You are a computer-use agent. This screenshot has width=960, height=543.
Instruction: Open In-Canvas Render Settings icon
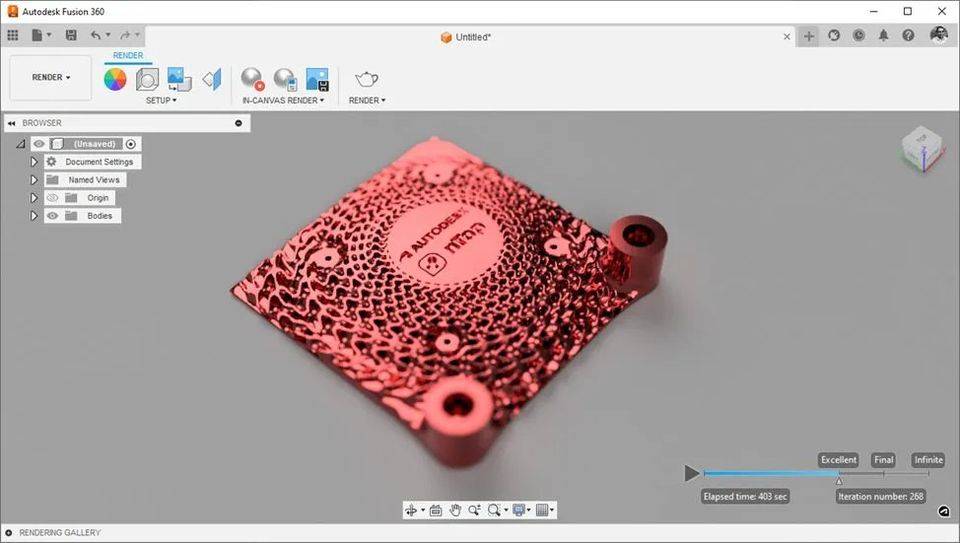pos(285,79)
